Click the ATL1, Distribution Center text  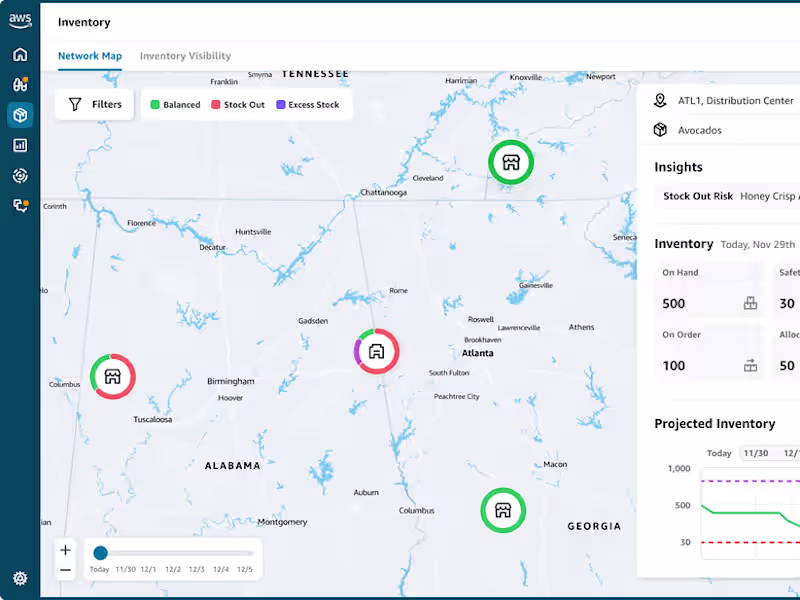pos(736,101)
